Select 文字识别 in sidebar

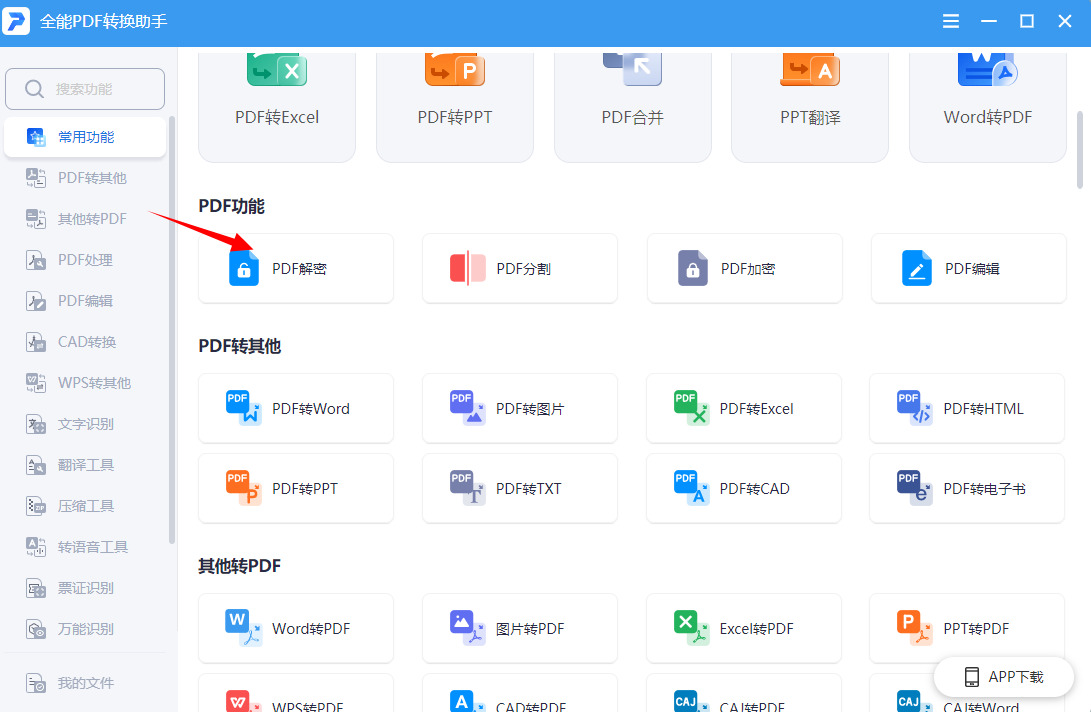[85, 425]
